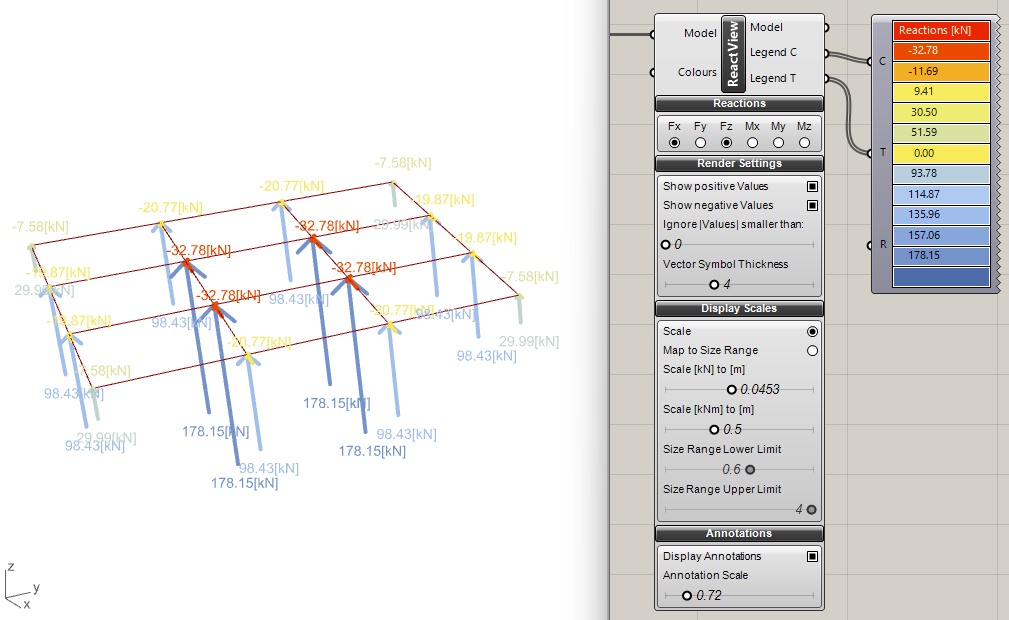
Task: Uncheck the Show negative Values checkbox
Action: (812, 206)
